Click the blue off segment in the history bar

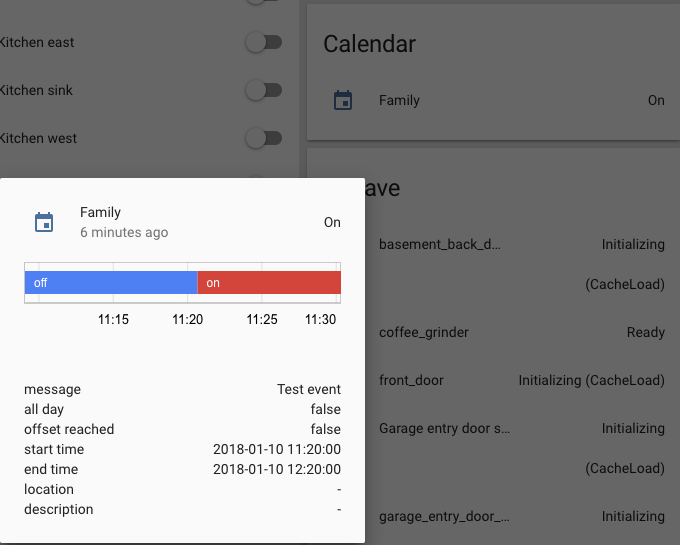110,283
